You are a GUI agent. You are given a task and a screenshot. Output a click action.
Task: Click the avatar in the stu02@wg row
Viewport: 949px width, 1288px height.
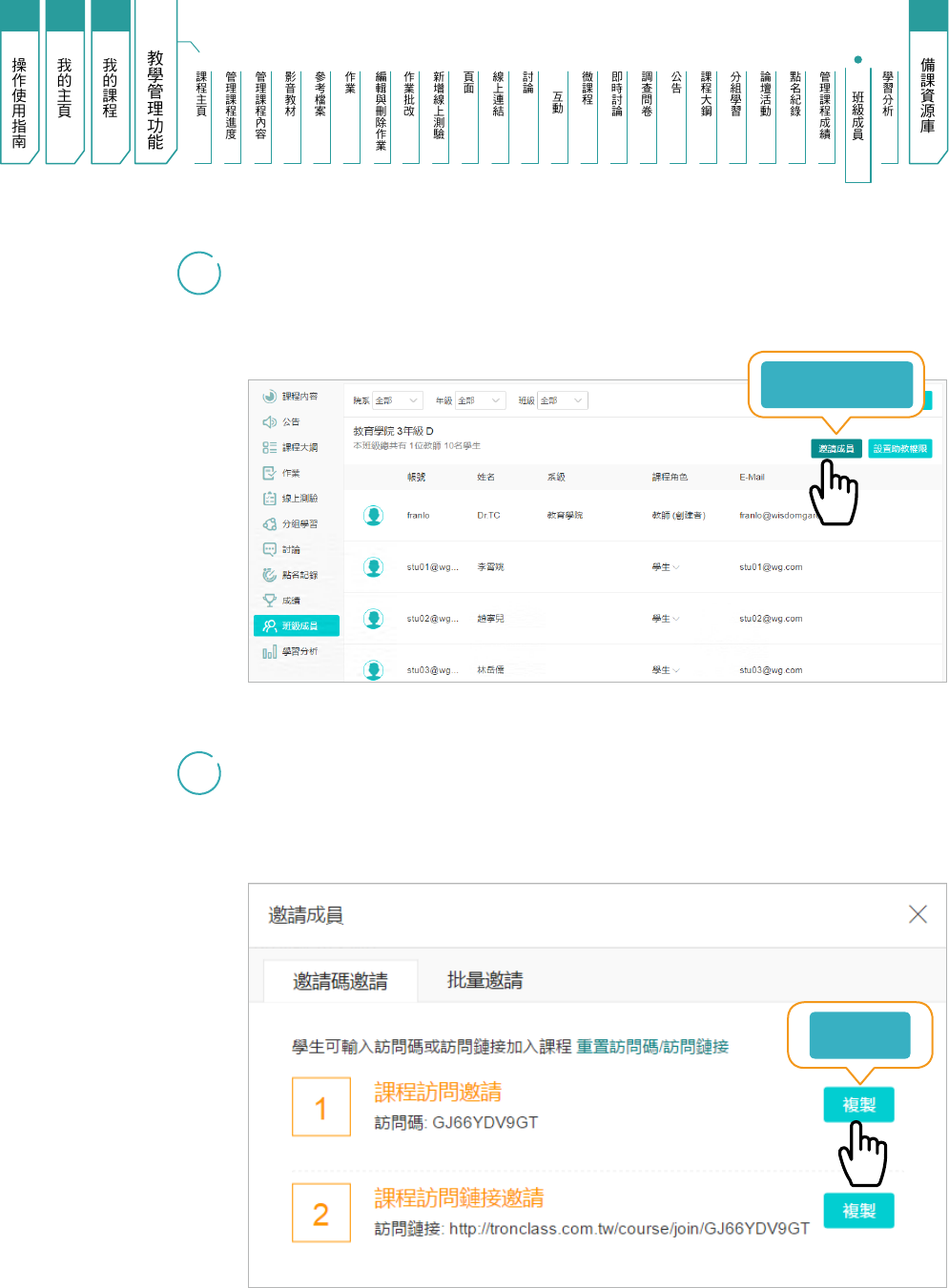click(374, 619)
